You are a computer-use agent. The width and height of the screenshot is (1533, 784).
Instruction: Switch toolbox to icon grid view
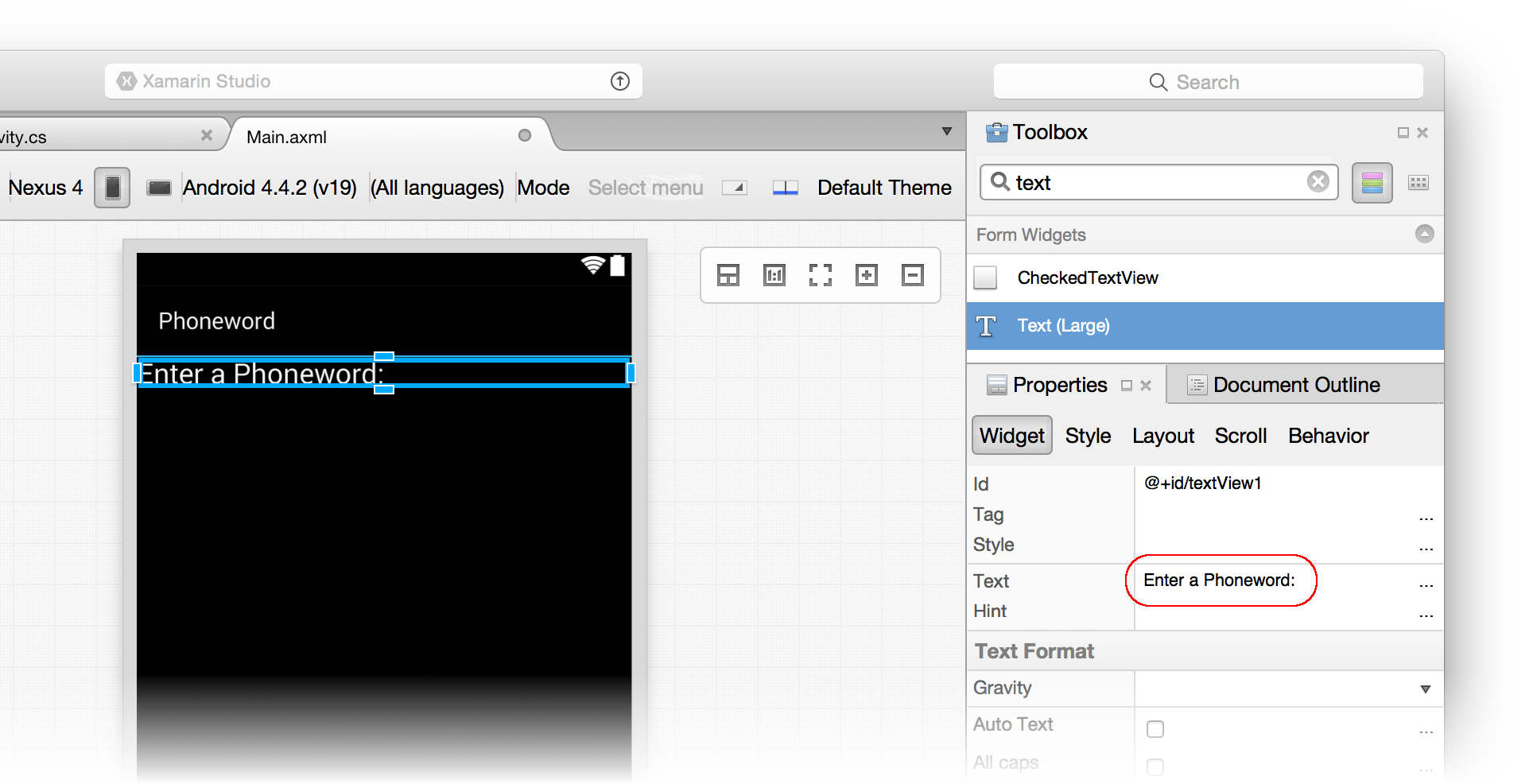click(x=1418, y=183)
